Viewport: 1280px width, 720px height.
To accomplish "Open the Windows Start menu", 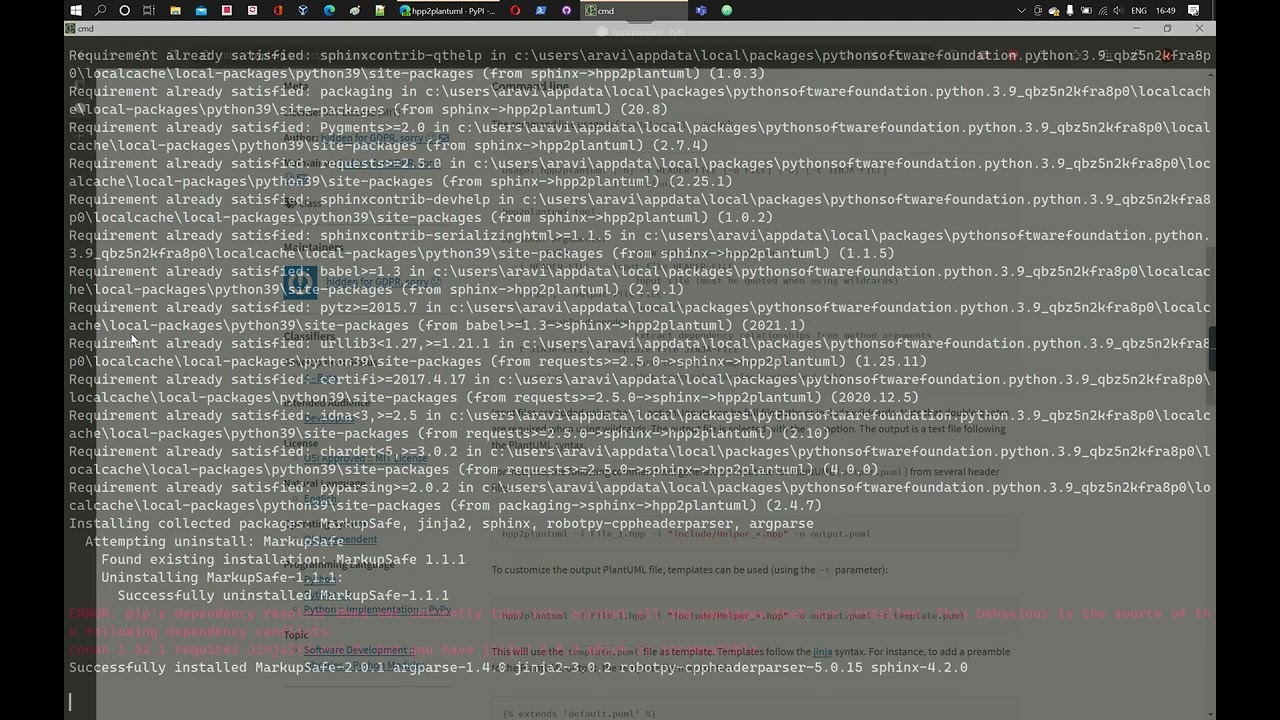I will tap(75, 10).
